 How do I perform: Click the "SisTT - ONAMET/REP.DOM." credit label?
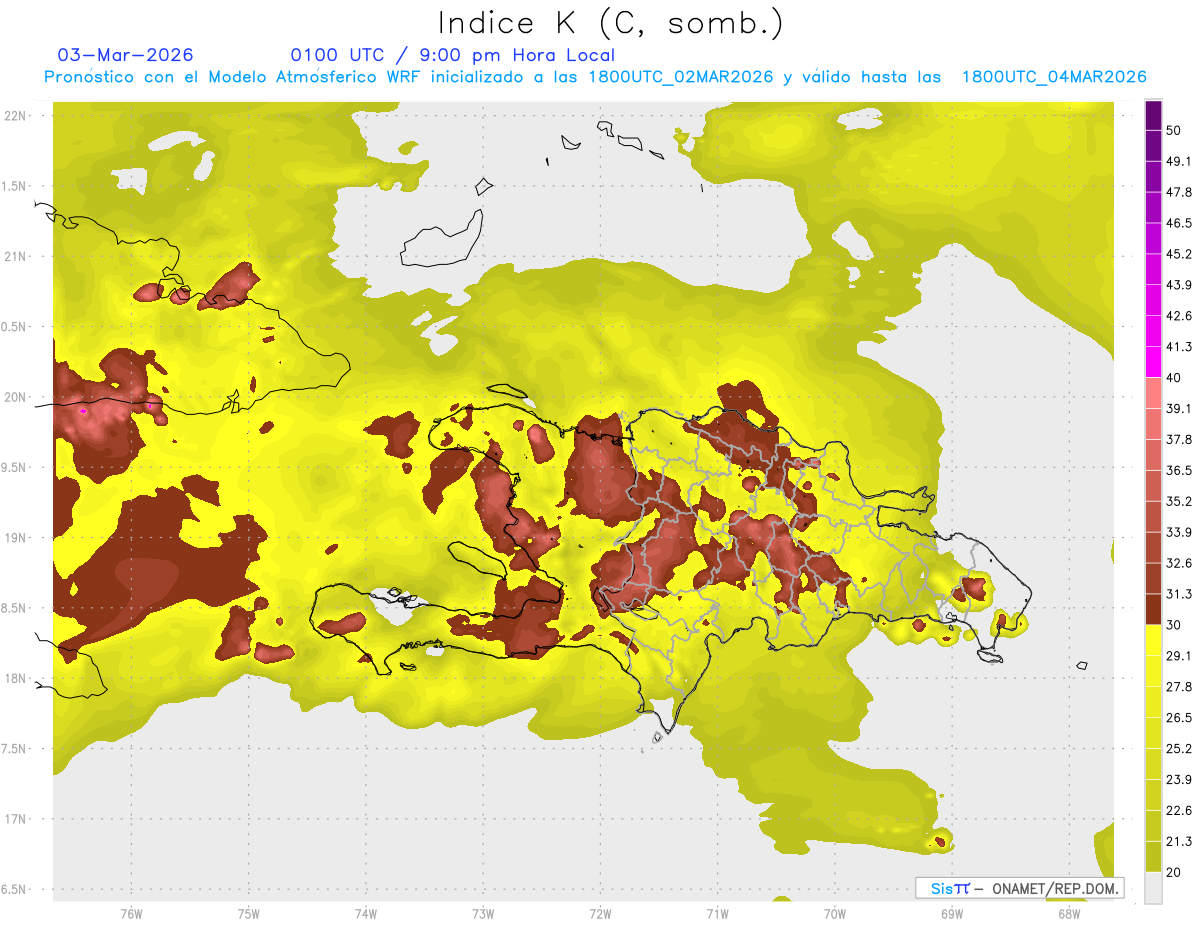tap(1020, 888)
